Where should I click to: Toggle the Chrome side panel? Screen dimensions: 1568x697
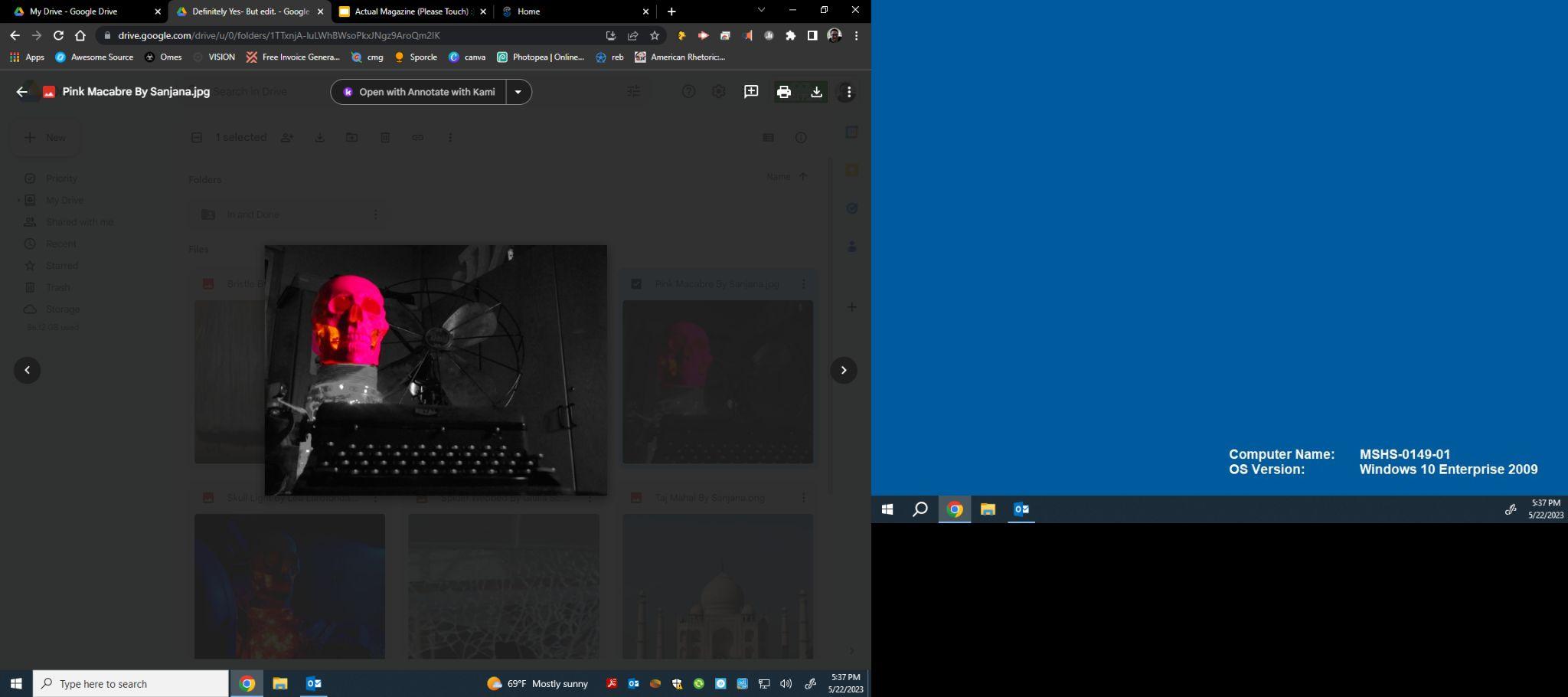812,35
